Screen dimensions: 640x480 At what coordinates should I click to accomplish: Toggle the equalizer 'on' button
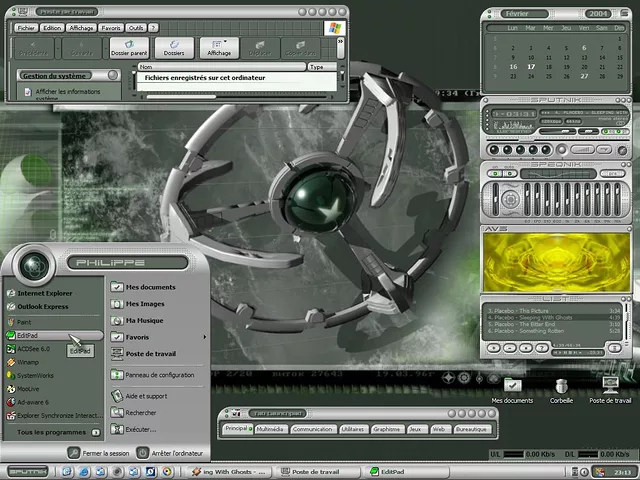pyautogui.click(x=493, y=174)
